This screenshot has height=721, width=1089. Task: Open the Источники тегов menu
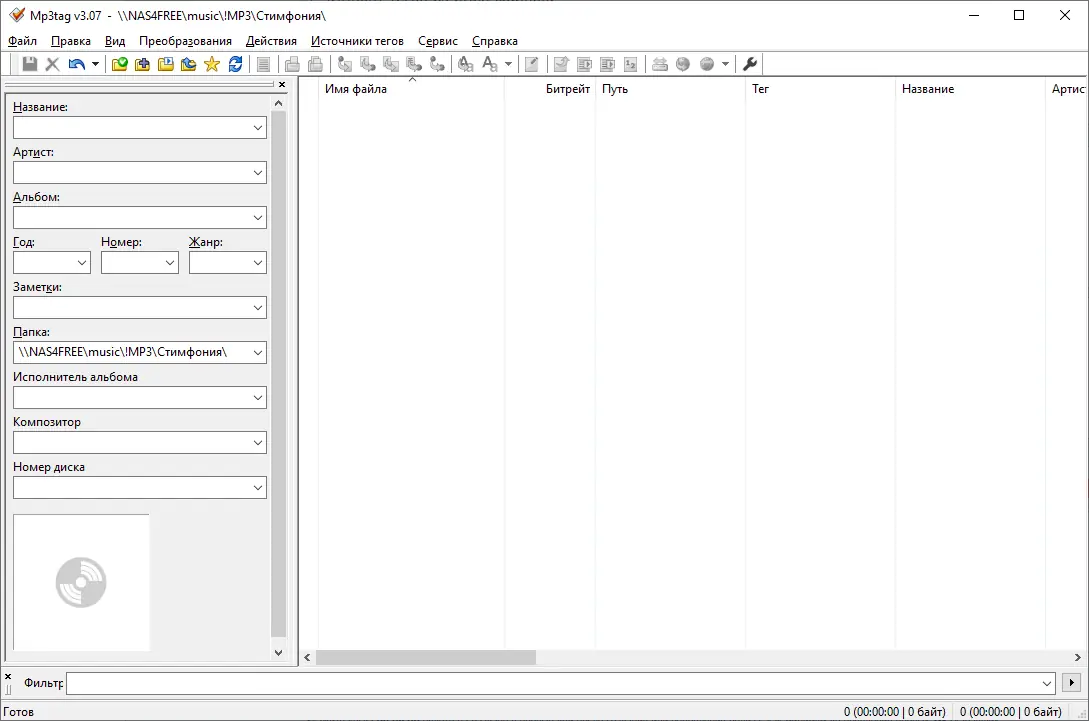pyautogui.click(x=357, y=41)
